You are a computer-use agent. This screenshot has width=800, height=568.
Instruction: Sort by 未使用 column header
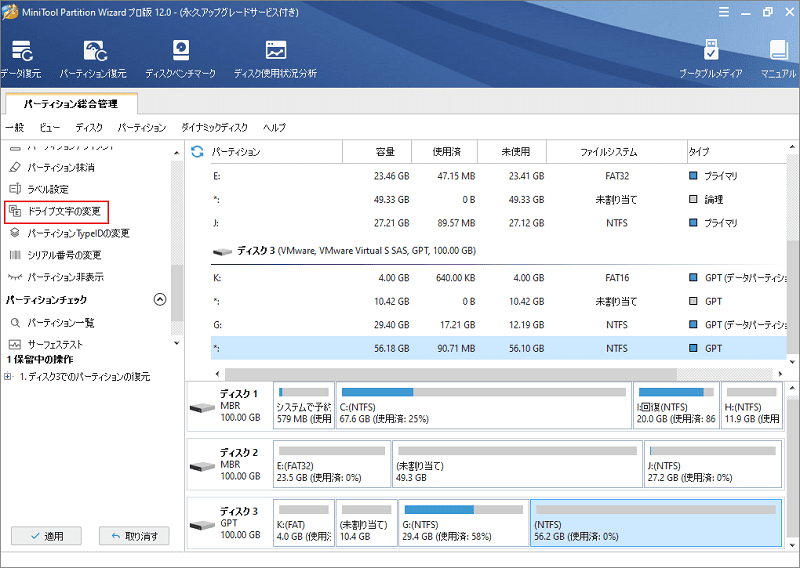512,152
